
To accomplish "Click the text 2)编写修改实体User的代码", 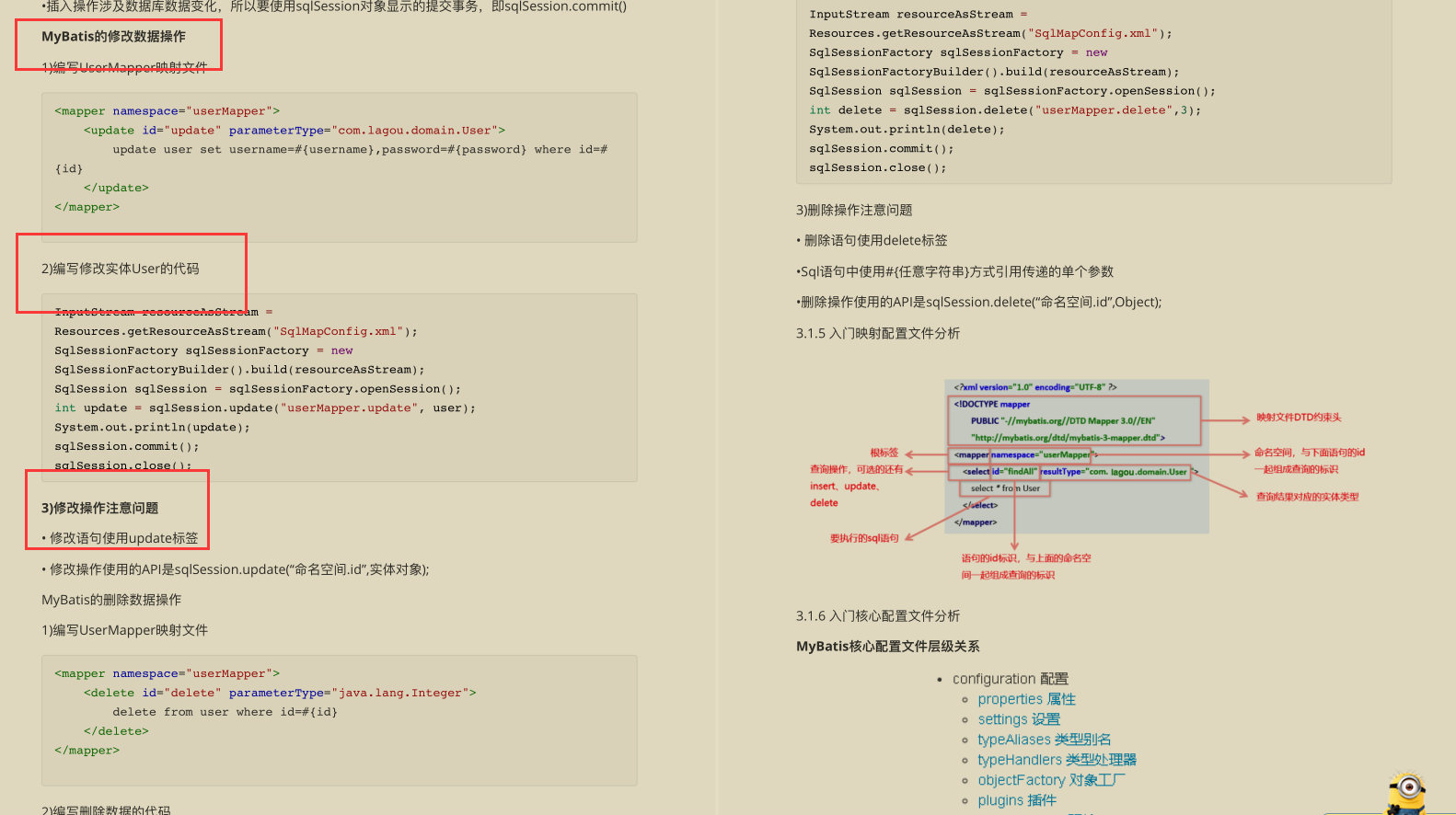I will coord(120,269).
